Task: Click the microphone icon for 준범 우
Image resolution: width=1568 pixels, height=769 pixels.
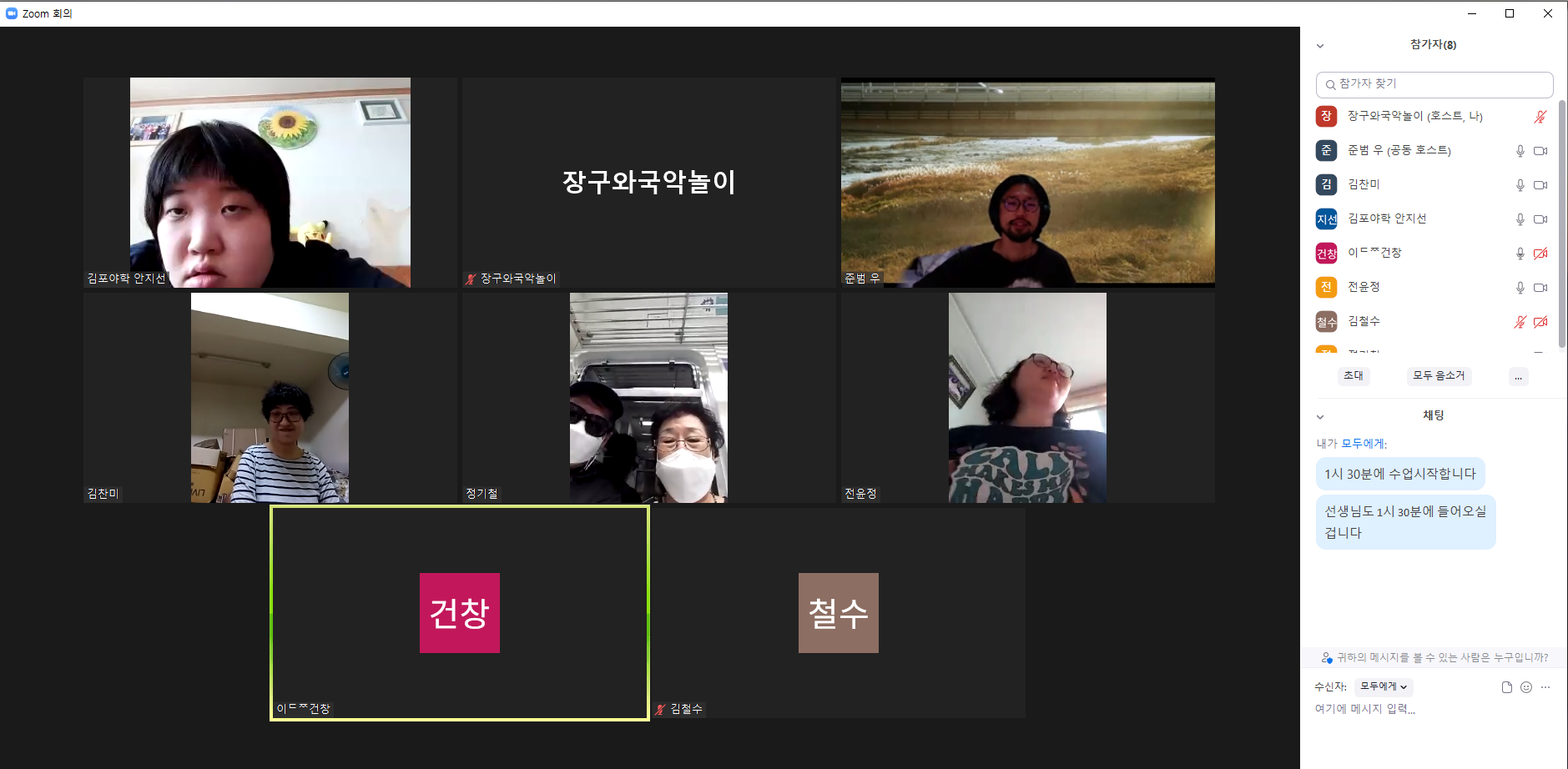Action: click(1520, 151)
